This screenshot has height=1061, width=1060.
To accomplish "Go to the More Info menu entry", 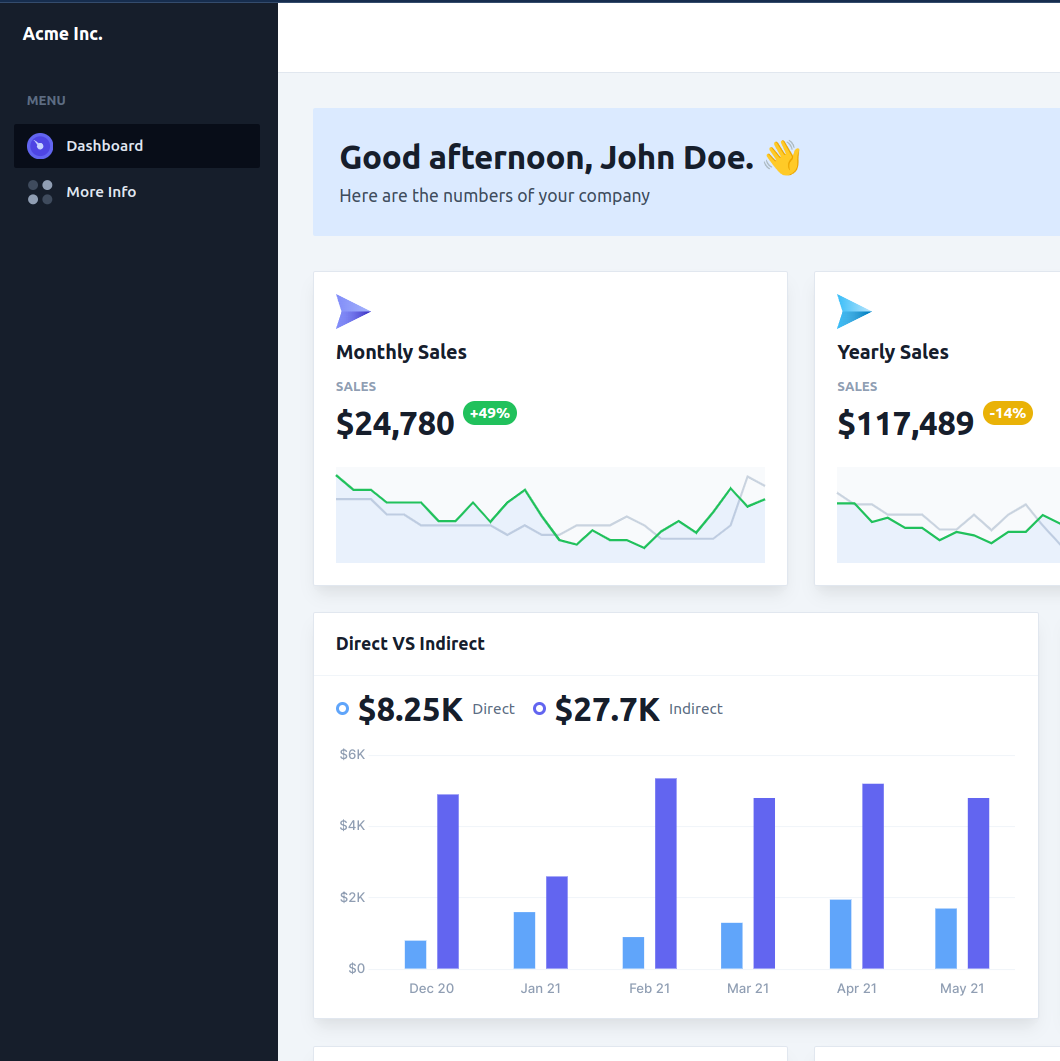I will click(x=101, y=191).
